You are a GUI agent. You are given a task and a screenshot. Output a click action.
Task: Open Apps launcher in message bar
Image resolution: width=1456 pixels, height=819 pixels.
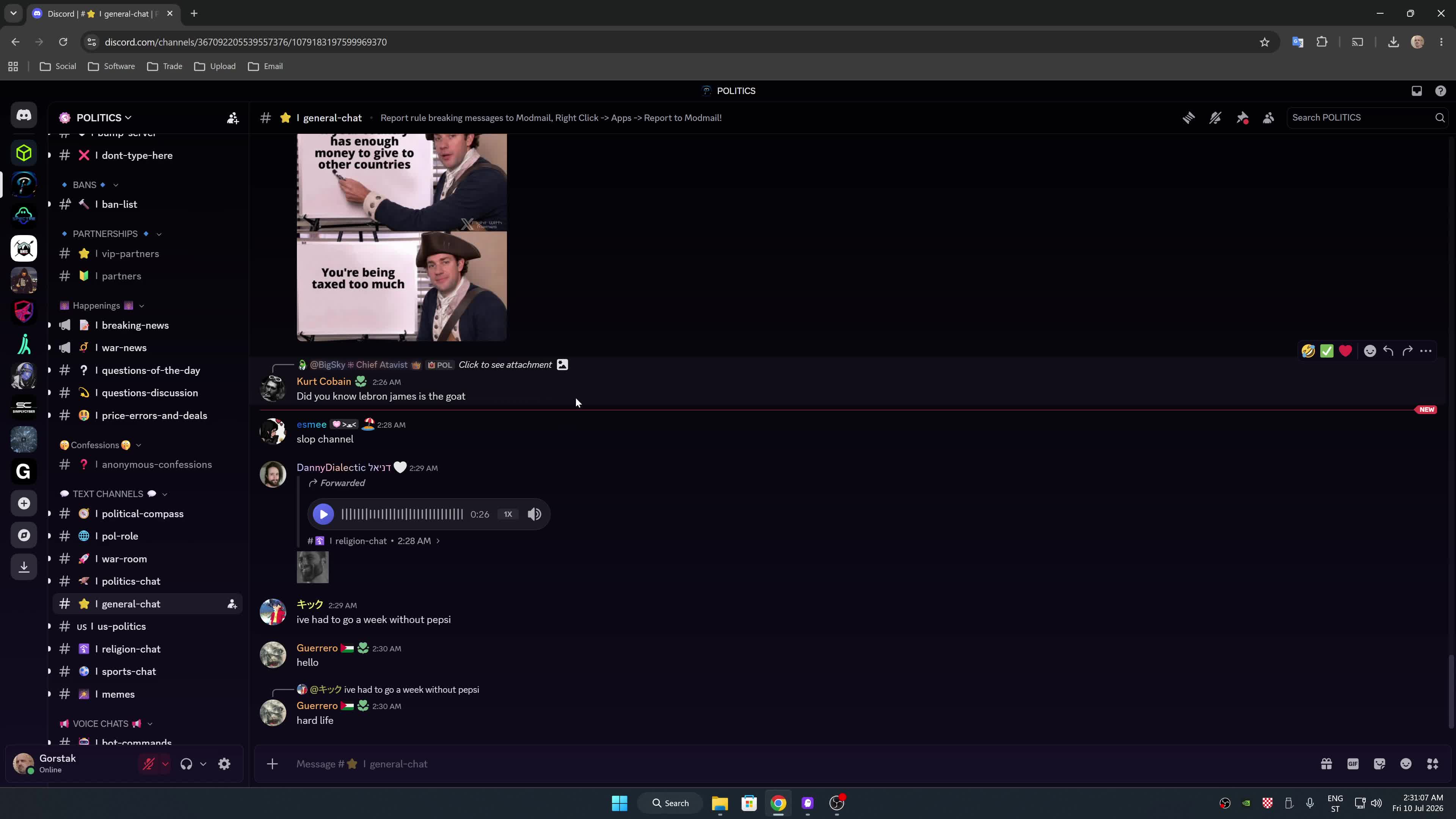tap(1433, 764)
